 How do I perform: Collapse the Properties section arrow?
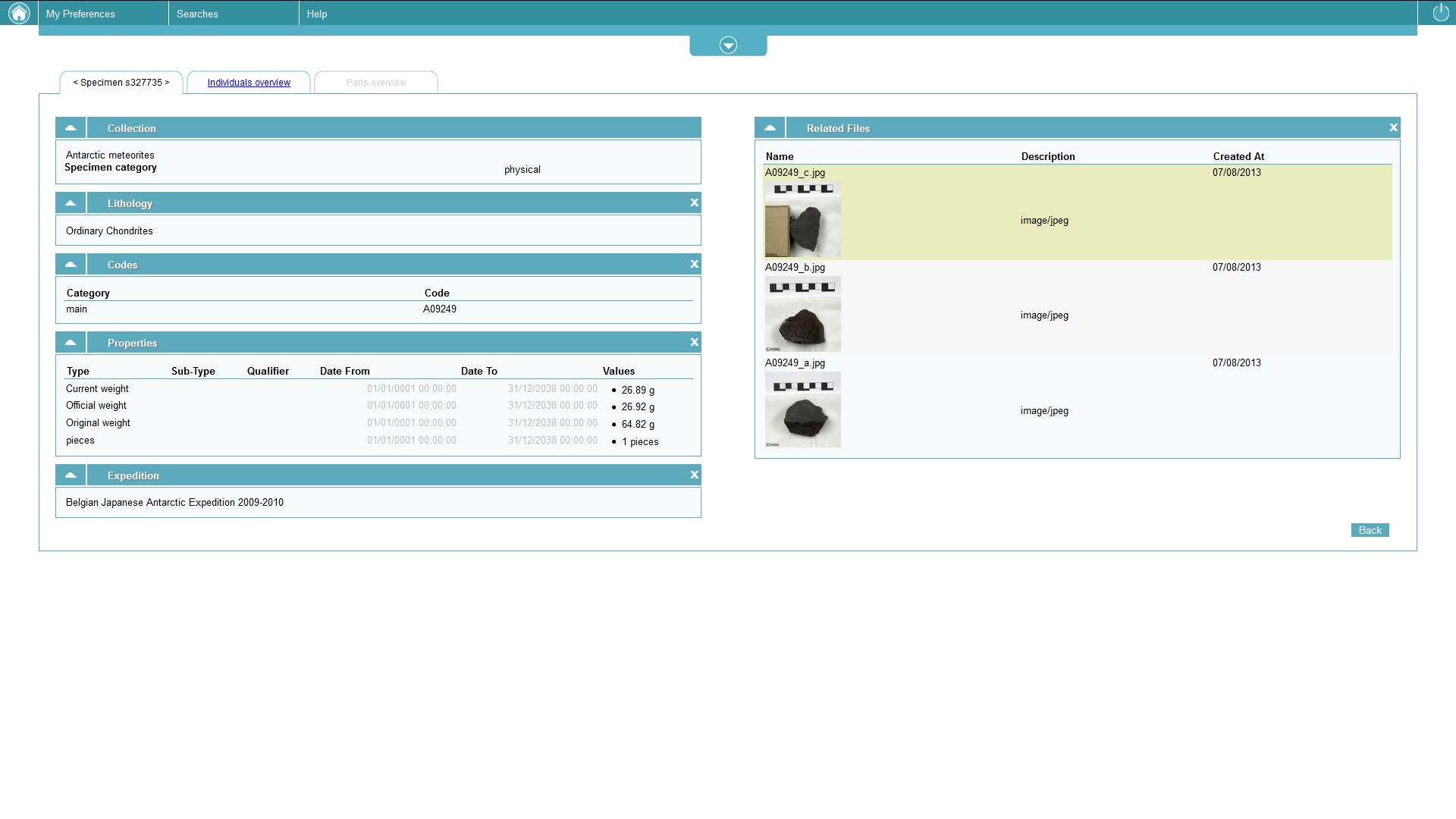[71, 342]
